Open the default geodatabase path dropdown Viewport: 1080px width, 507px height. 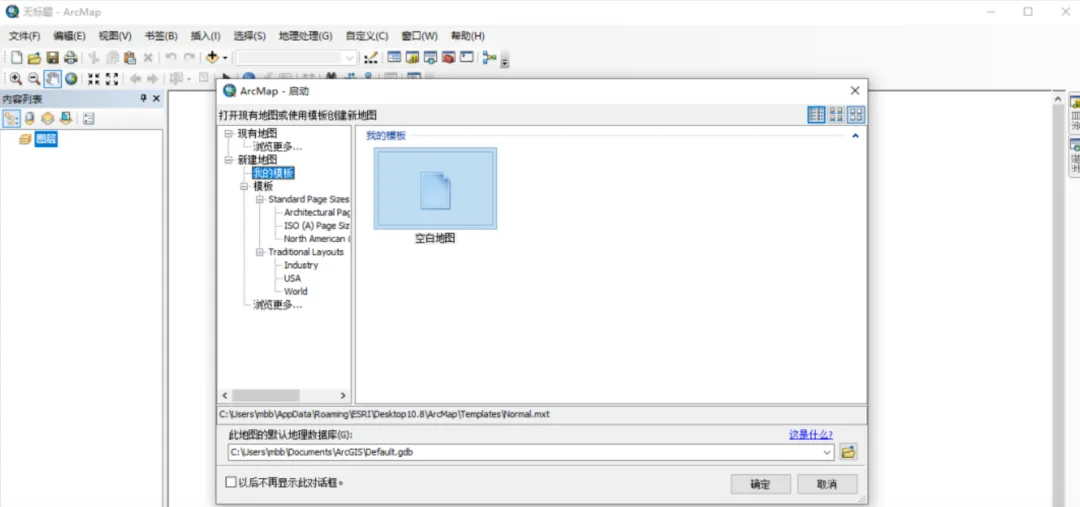click(x=827, y=453)
